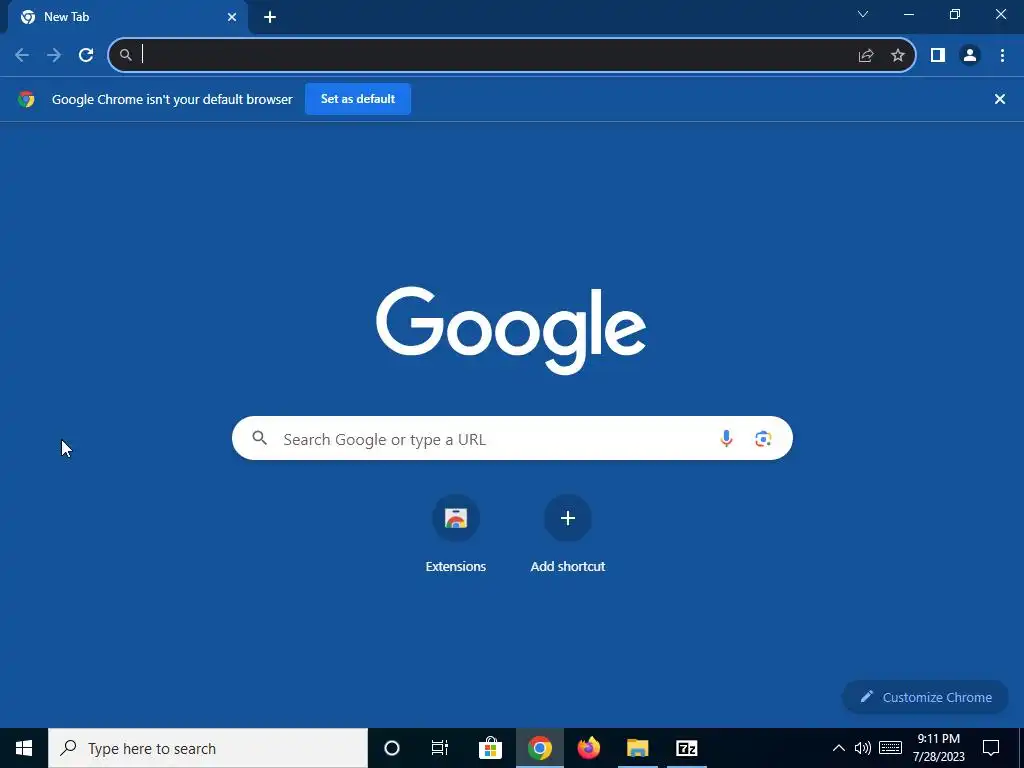This screenshot has width=1024, height=768.
Task: Open File Explorer from the taskbar
Action: [637, 748]
